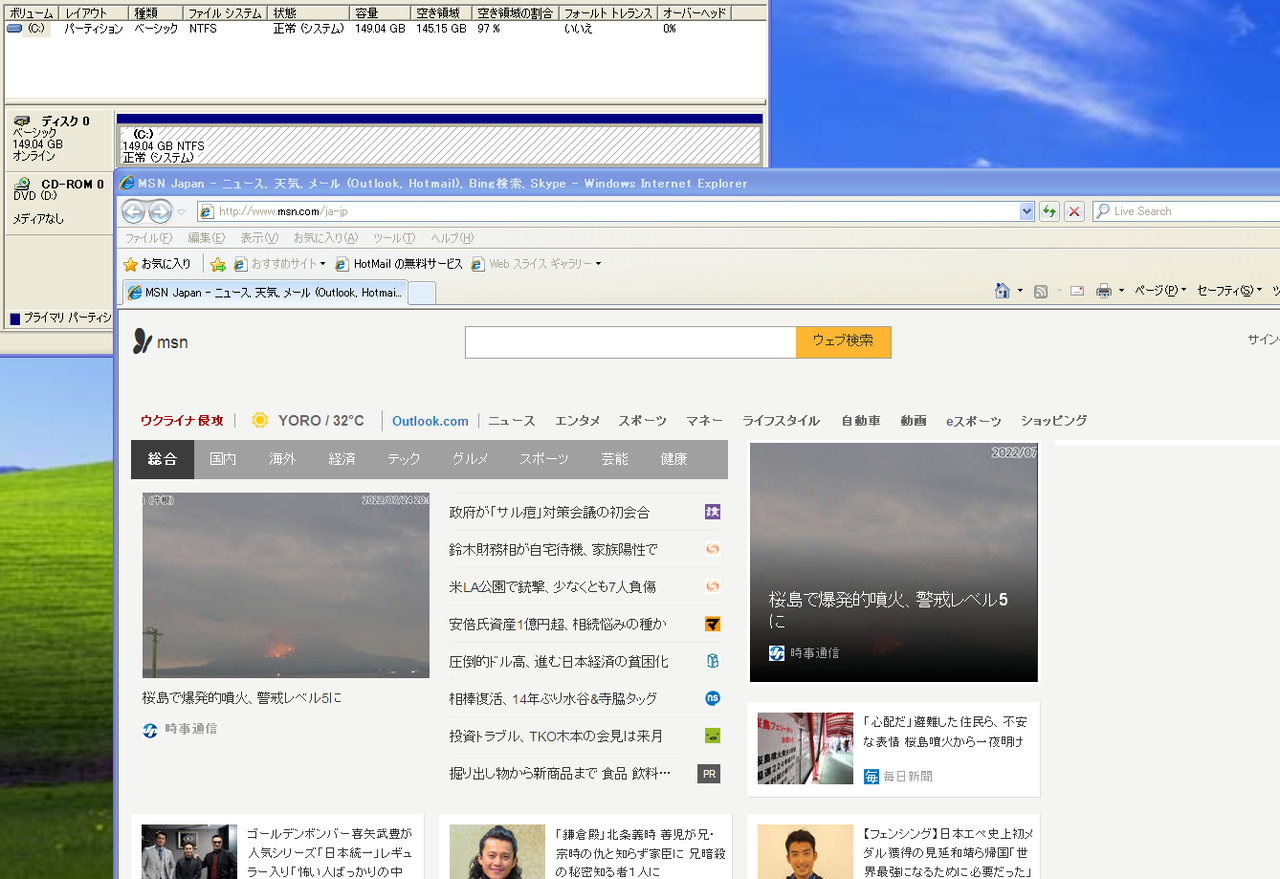Image resolution: width=1280 pixels, height=879 pixels.
Task: Click the 時事通信 source icon below the eruption photo
Action: (x=150, y=730)
